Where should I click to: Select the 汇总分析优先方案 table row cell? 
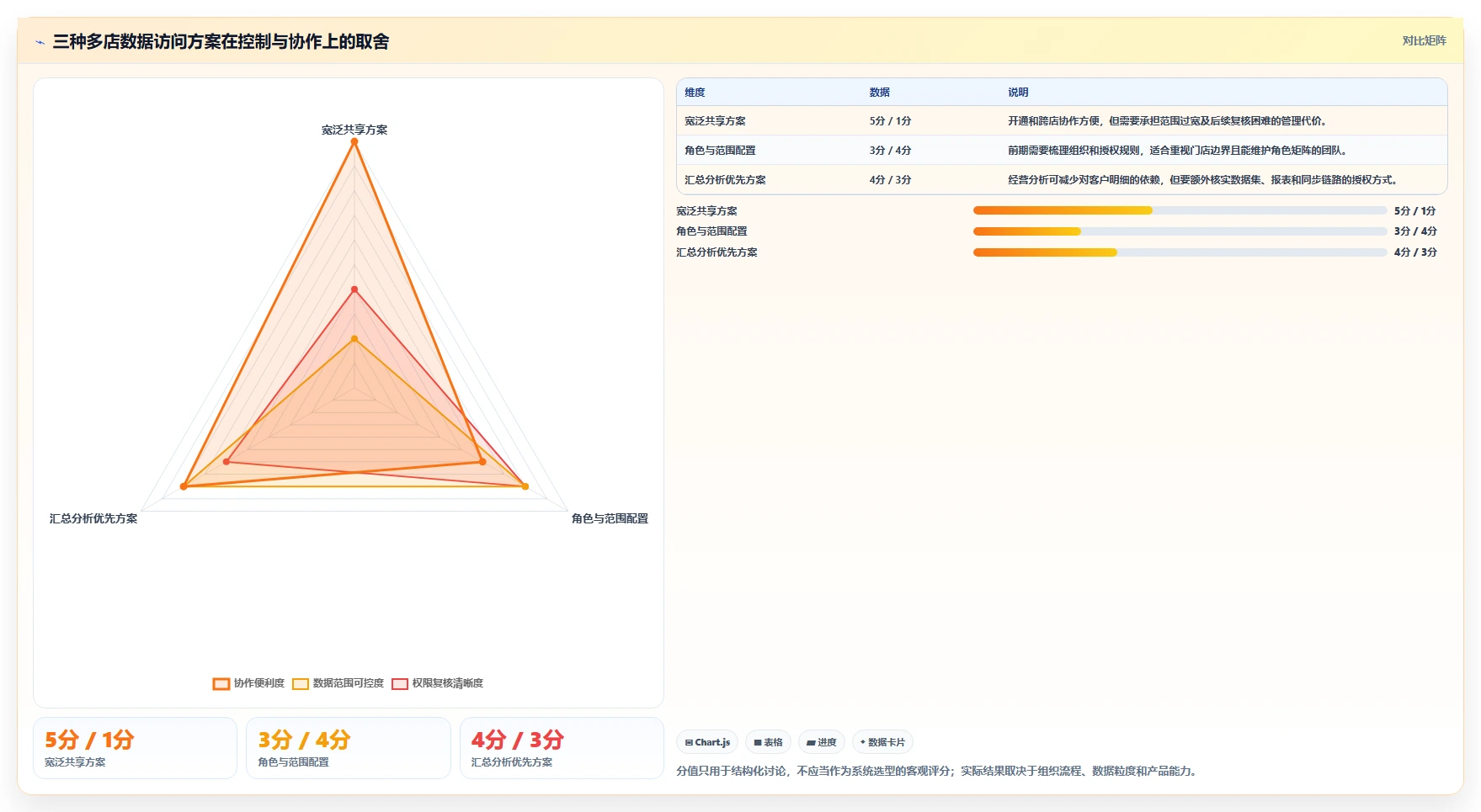(725, 180)
